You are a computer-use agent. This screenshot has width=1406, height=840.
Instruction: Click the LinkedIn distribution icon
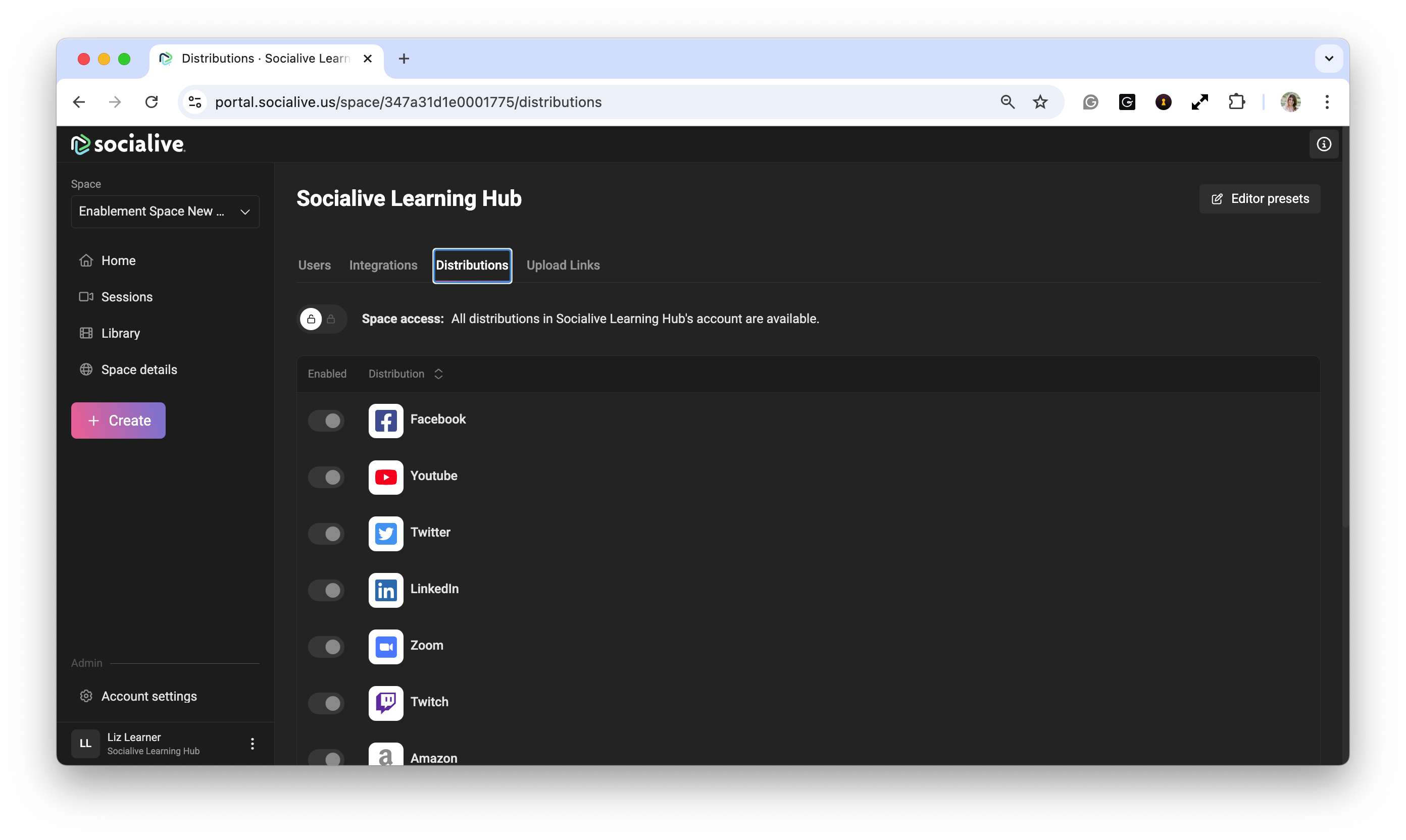pos(386,590)
